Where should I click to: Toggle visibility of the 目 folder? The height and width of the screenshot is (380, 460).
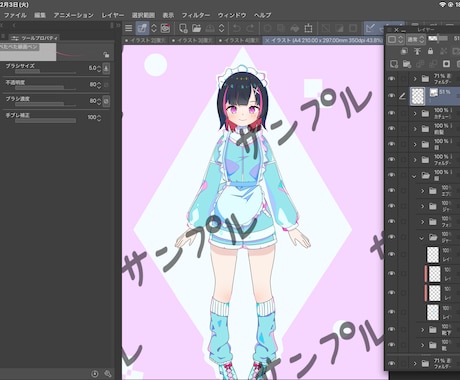click(392, 144)
